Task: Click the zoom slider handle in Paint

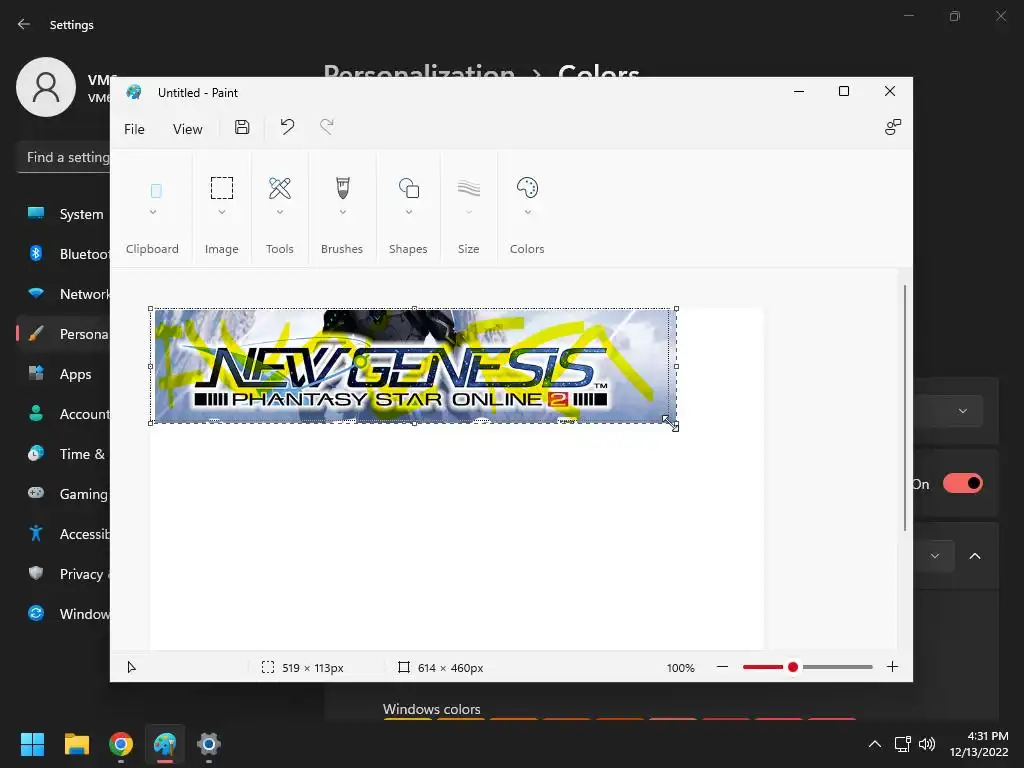Action: 793,667
